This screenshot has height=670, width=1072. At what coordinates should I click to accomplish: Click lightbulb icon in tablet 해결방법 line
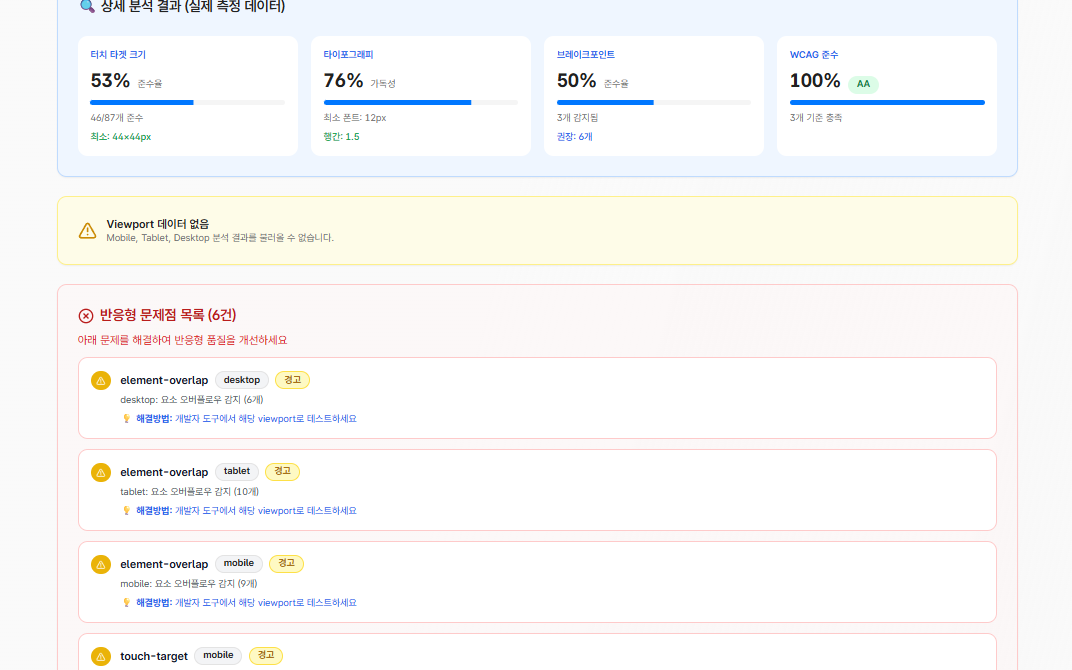pos(126,511)
